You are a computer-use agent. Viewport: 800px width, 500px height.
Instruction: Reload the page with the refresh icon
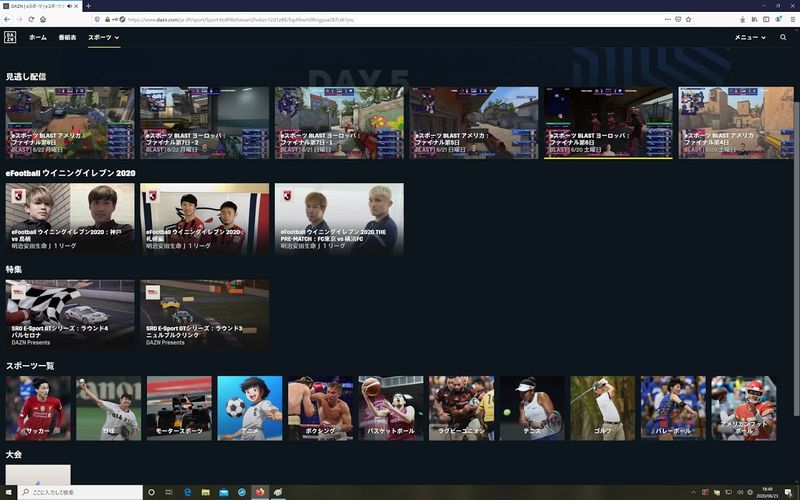point(31,19)
